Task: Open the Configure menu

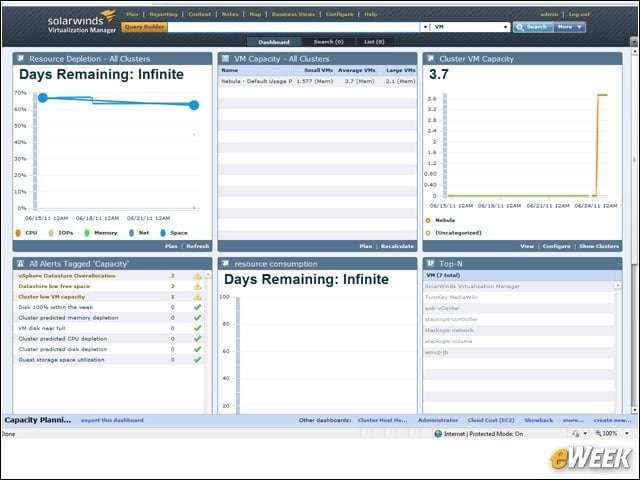Action: click(340, 14)
